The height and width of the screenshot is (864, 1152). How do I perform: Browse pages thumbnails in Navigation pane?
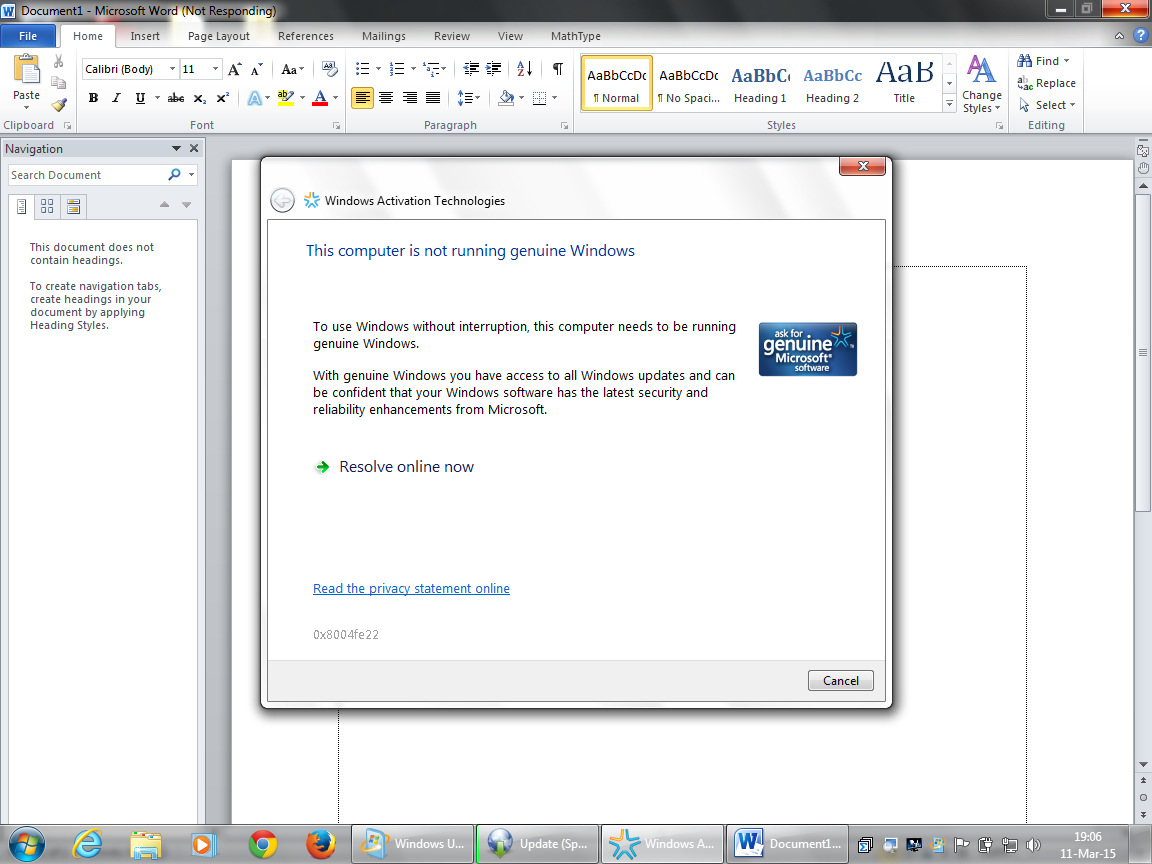point(47,206)
